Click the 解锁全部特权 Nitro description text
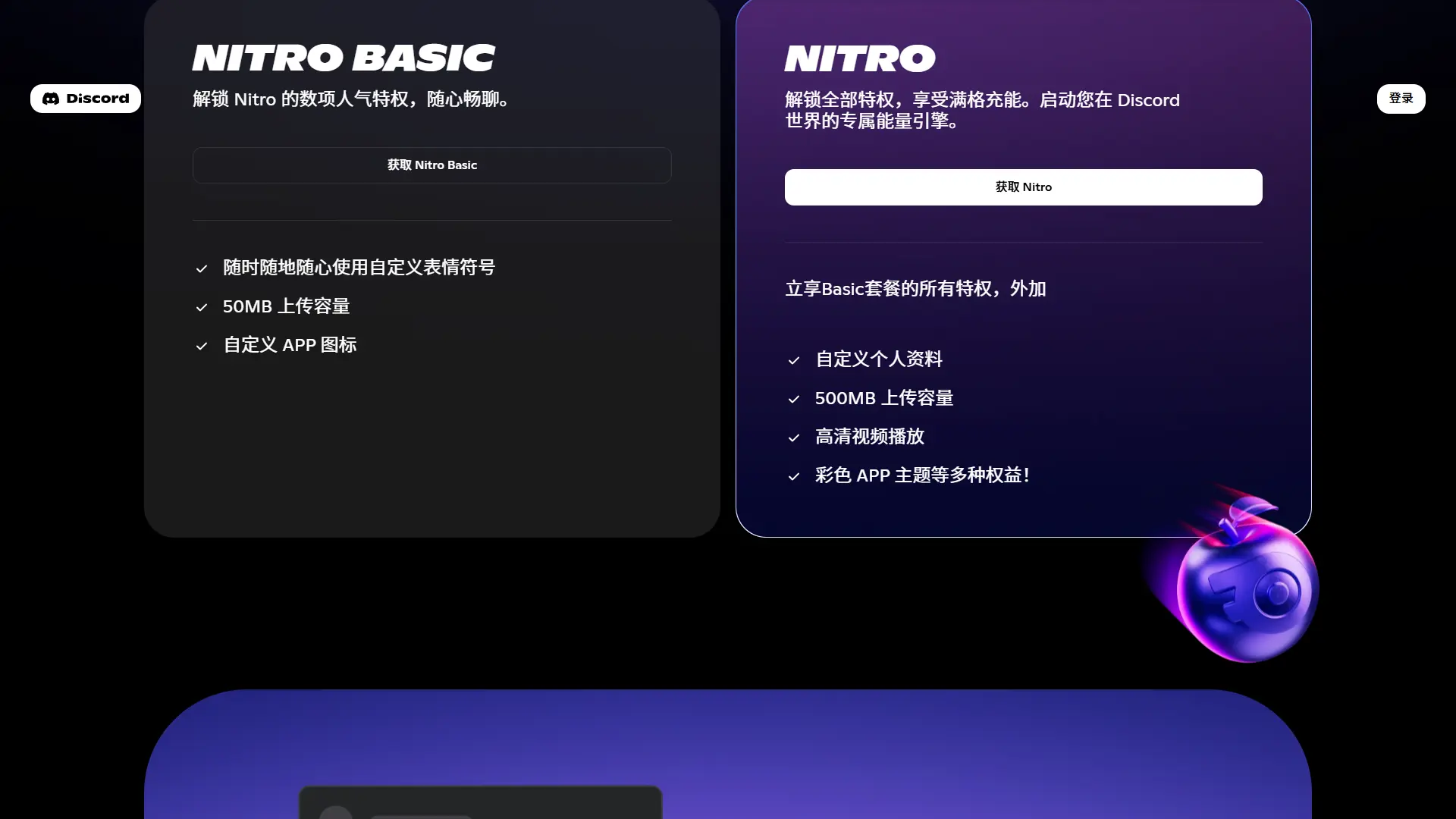This screenshot has width=1456, height=819. (x=982, y=110)
